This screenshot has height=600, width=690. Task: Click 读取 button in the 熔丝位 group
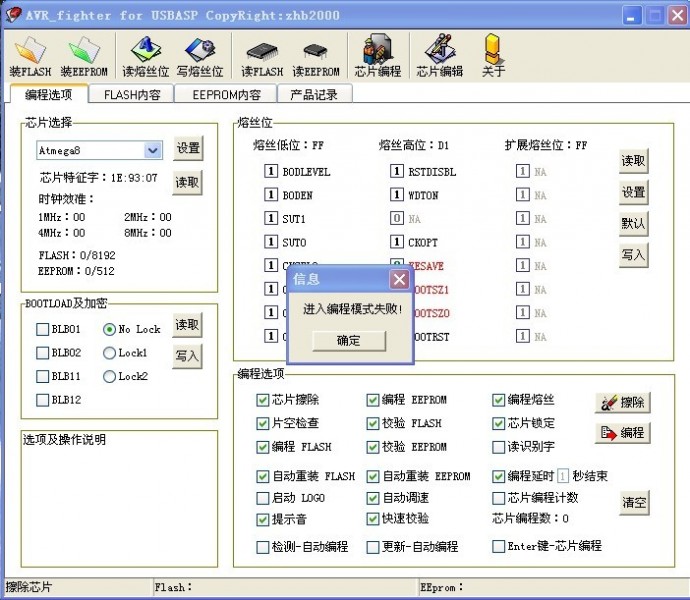[633, 161]
